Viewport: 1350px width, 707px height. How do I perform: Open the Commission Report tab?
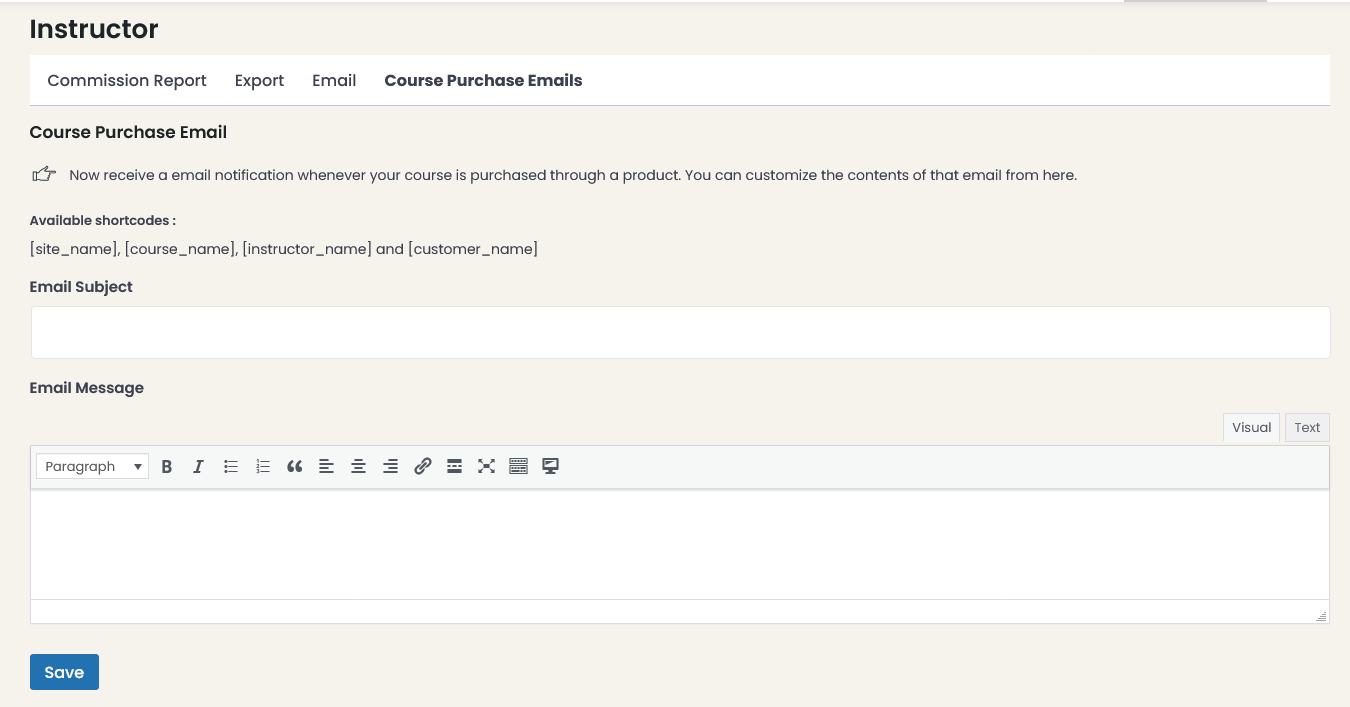tap(126, 80)
